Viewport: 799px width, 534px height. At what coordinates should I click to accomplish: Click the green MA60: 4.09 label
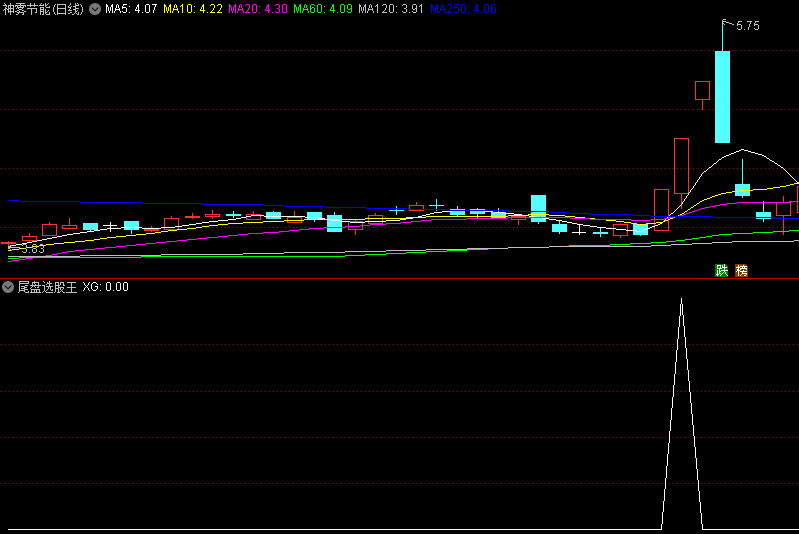[x=323, y=9]
